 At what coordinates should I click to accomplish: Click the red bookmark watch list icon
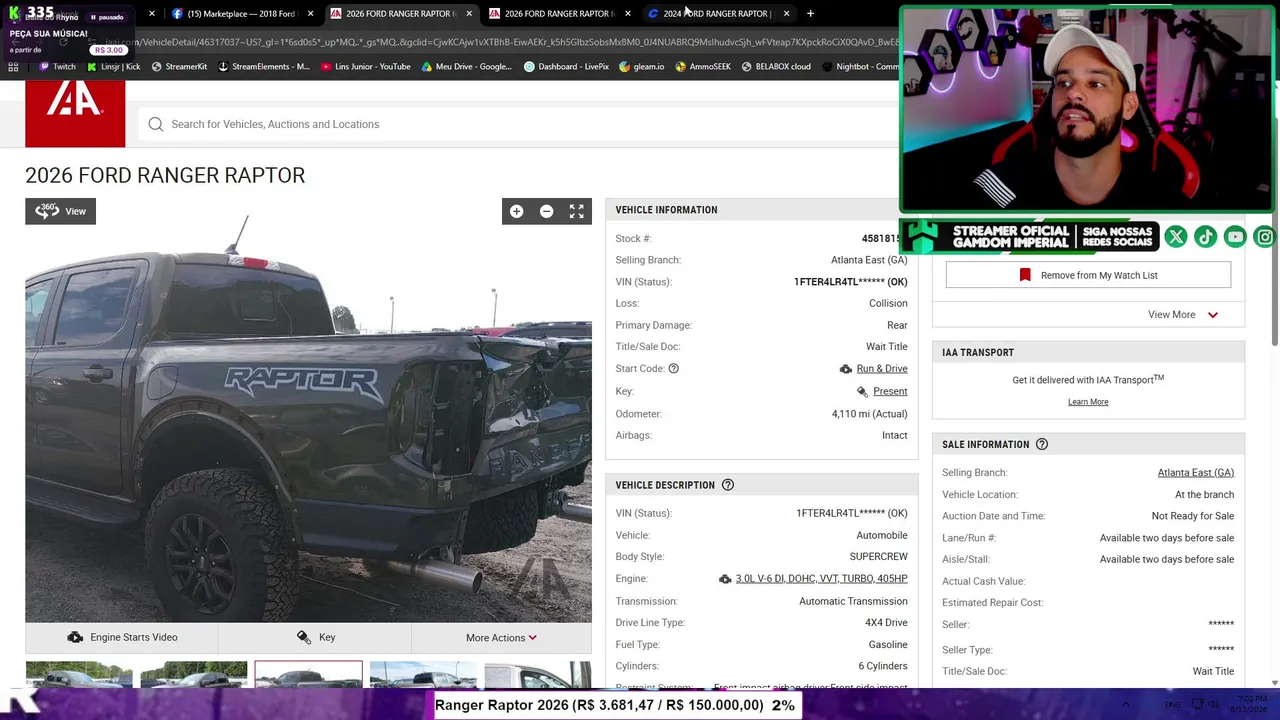[1025, 275]
